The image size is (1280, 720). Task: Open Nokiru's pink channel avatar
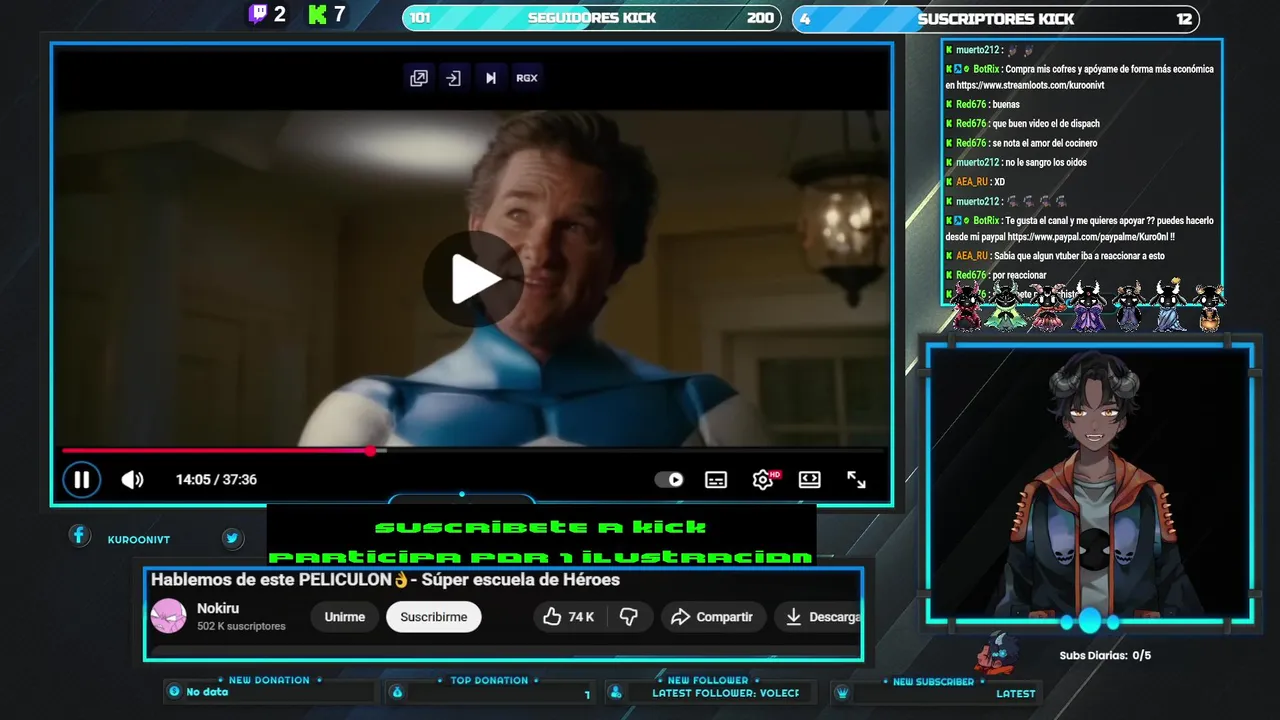click(168, 616)
